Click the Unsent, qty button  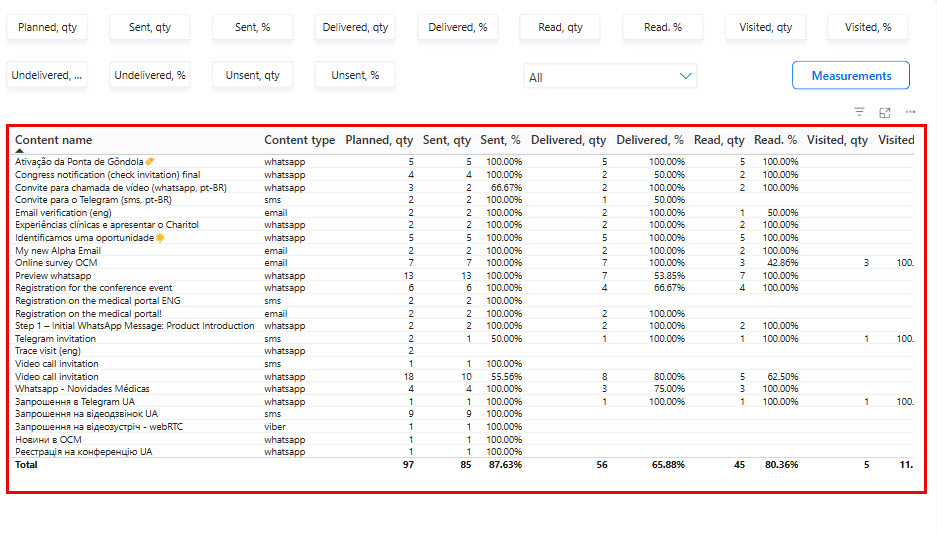point(252,75)
